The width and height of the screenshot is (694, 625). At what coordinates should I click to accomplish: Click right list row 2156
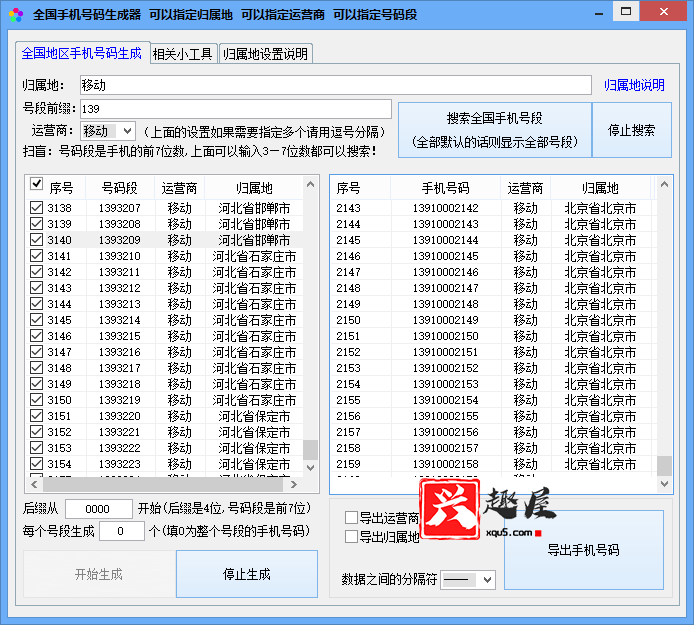494,416
